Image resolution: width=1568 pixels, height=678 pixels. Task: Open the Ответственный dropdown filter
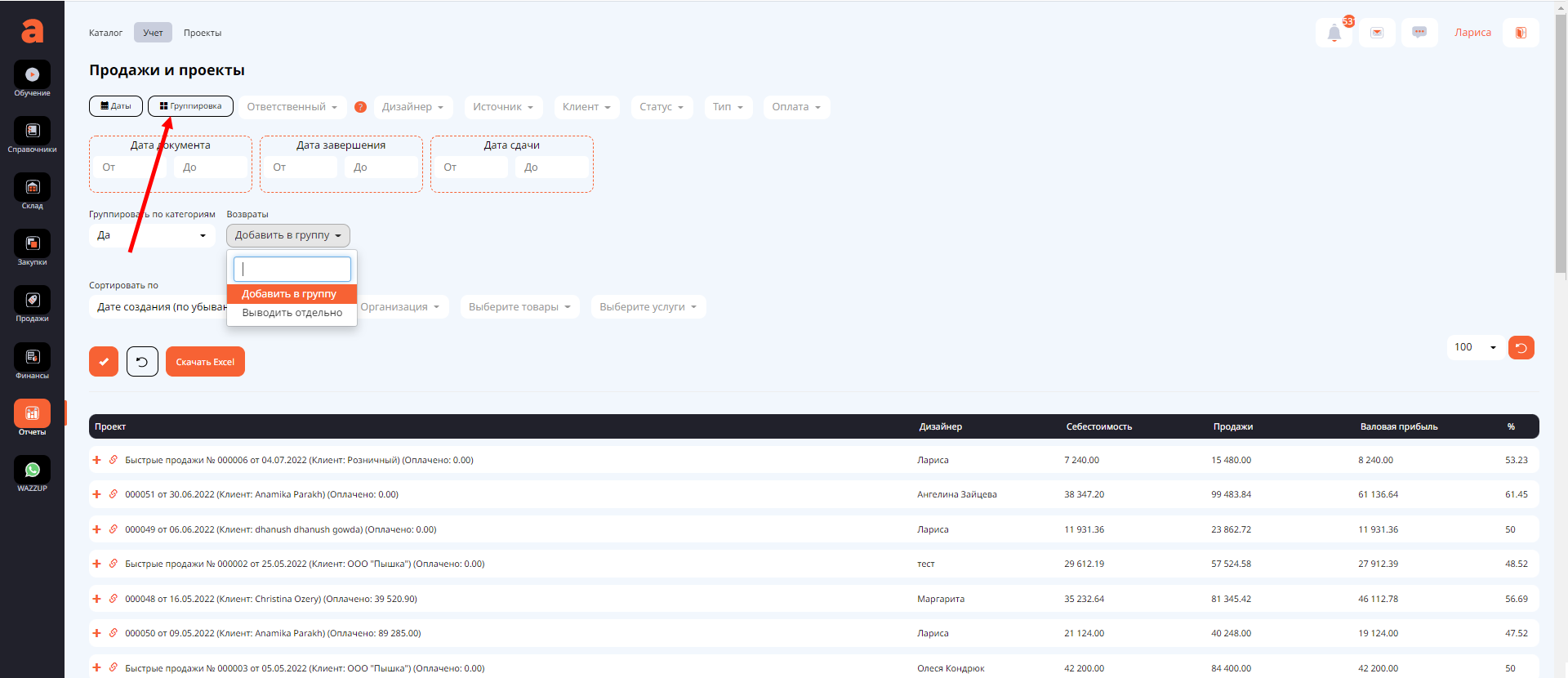292,107
